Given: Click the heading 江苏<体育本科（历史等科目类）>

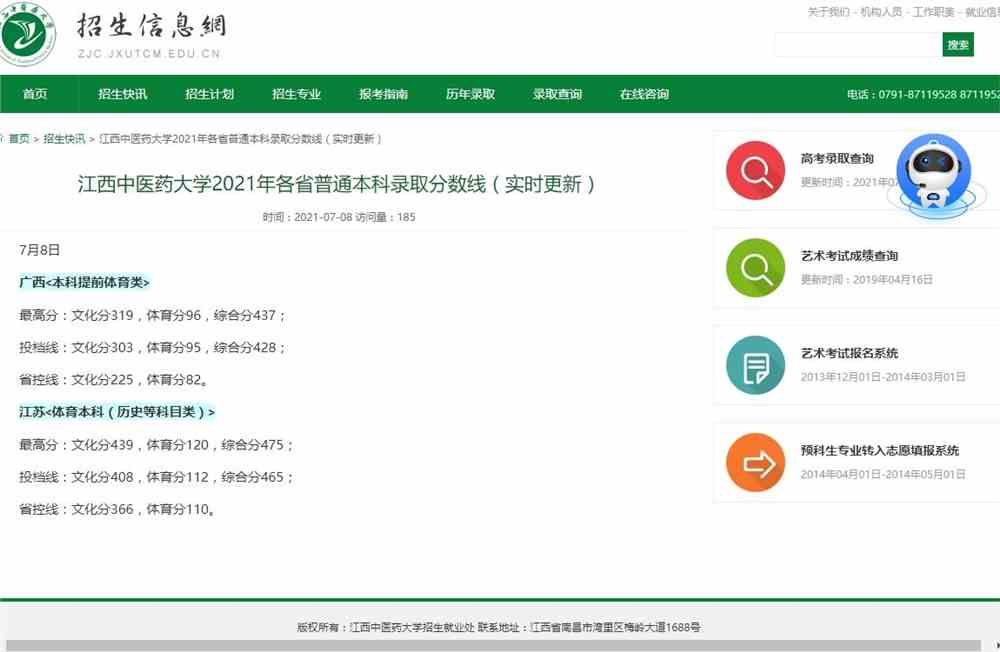Looking at the screenshot, I should click(x=117, y=412).
